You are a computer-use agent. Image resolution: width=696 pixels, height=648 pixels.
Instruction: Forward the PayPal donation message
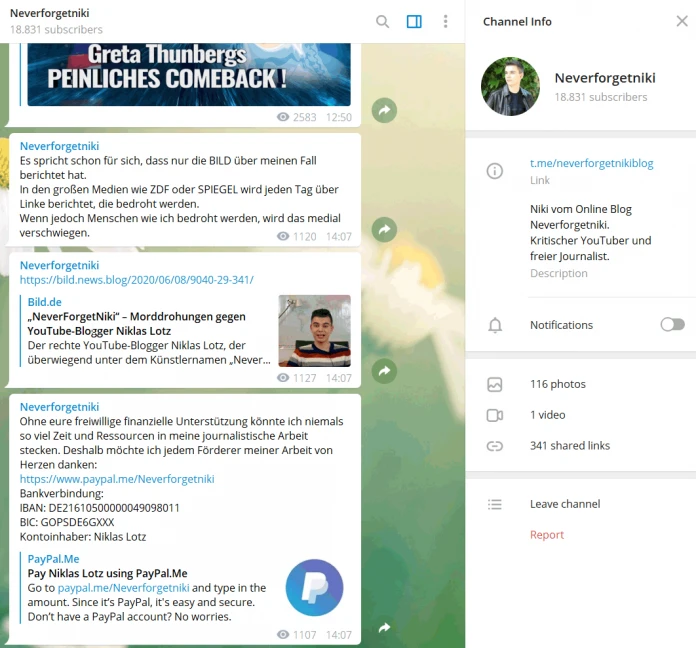384,628
